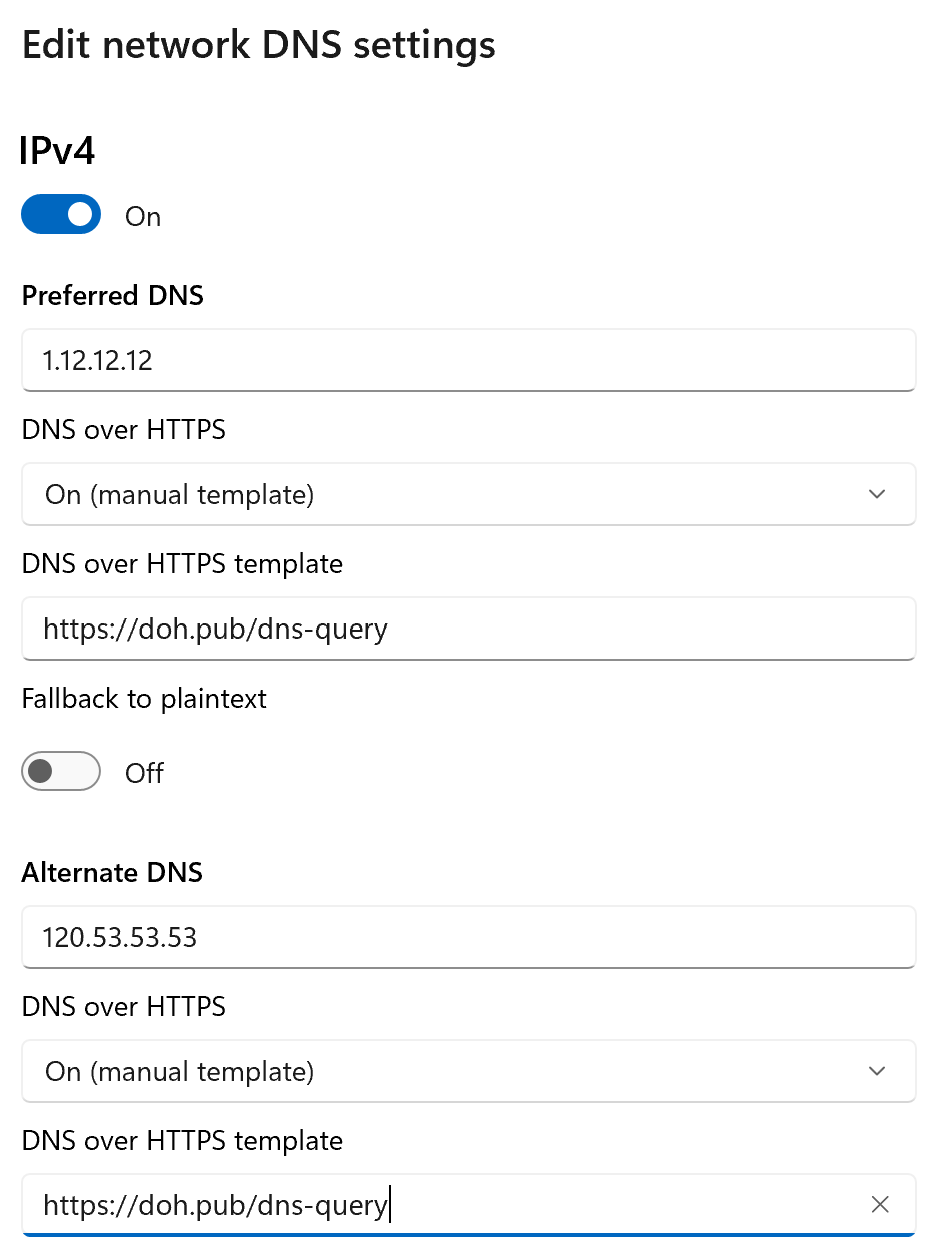Open the Preferred DNS over HTTPS dropdown

click(x=468, y=494)
